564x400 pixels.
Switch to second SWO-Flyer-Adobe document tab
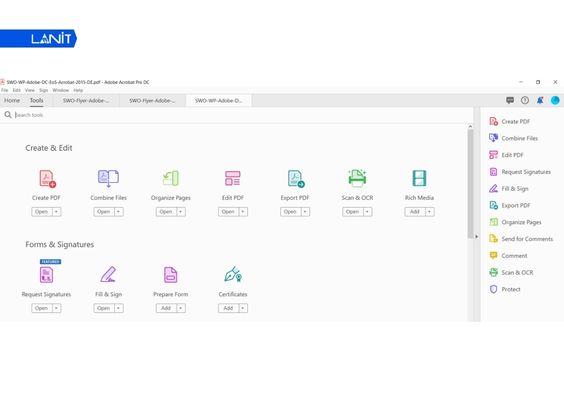[x=153, y=101]
